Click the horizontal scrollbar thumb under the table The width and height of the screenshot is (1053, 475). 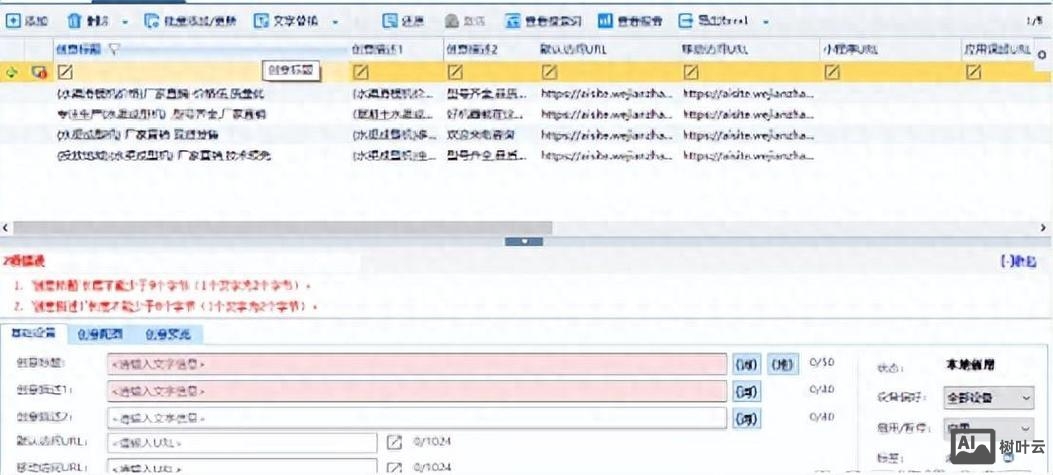[282, 228]
